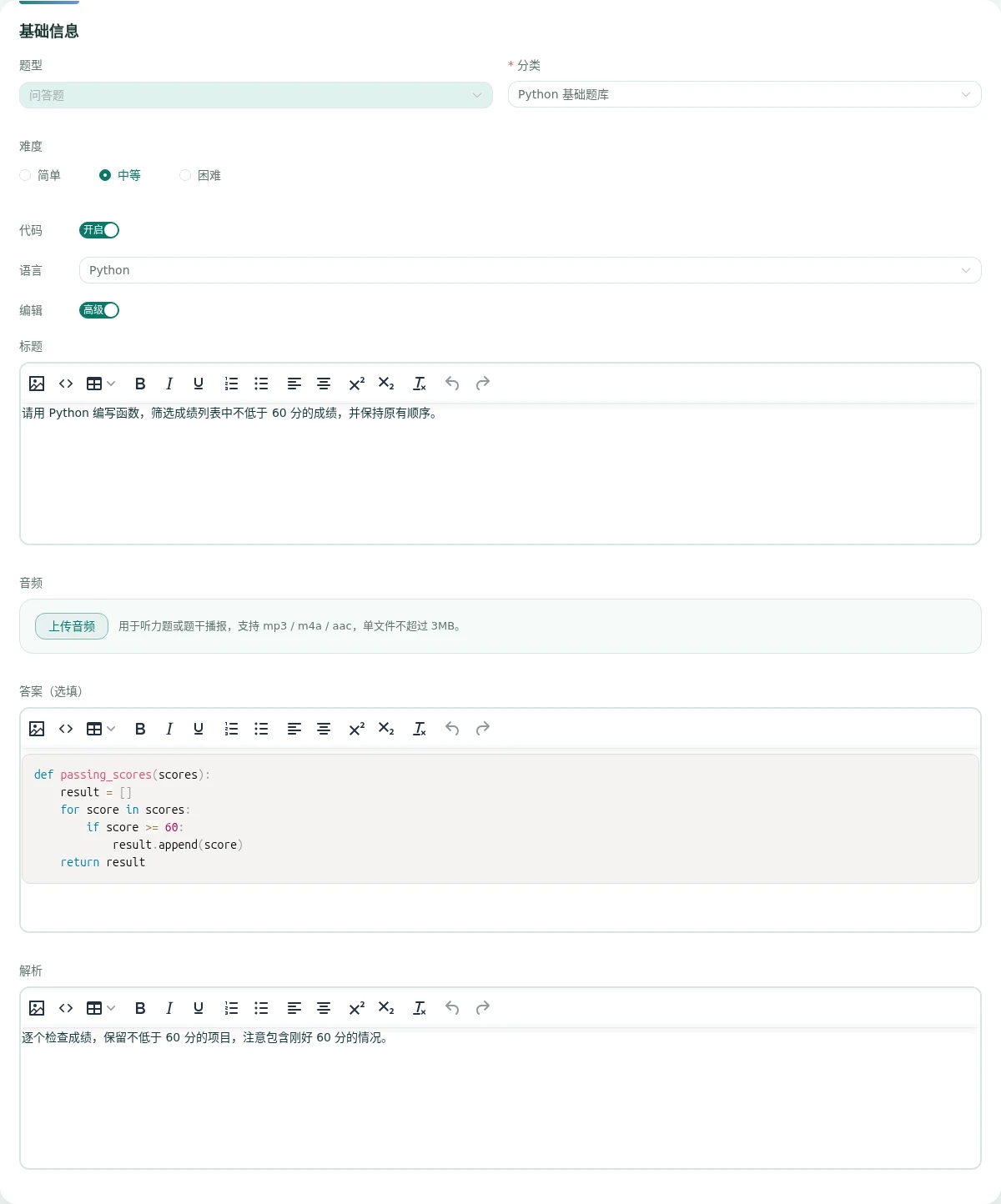Open table menu in 答案 editor

pyautogui.click(x=101, y=729)
